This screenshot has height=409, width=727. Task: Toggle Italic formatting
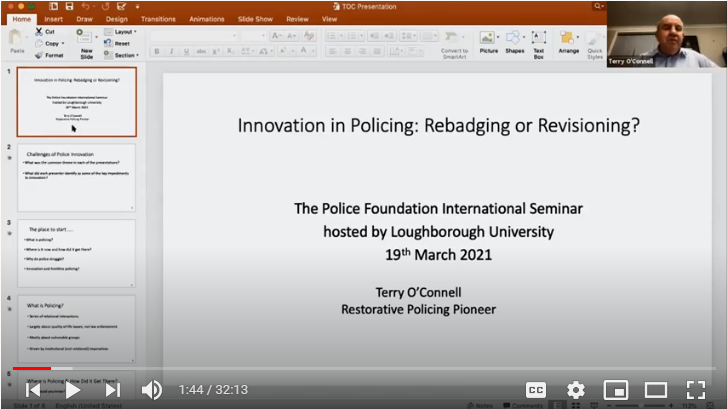(172, 51)
